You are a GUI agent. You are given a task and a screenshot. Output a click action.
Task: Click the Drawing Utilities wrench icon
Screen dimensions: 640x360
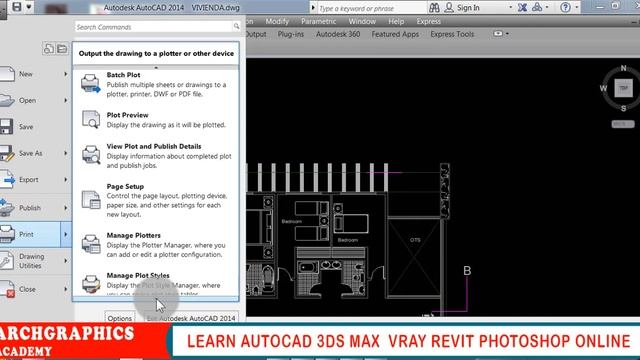click(7, 261)
